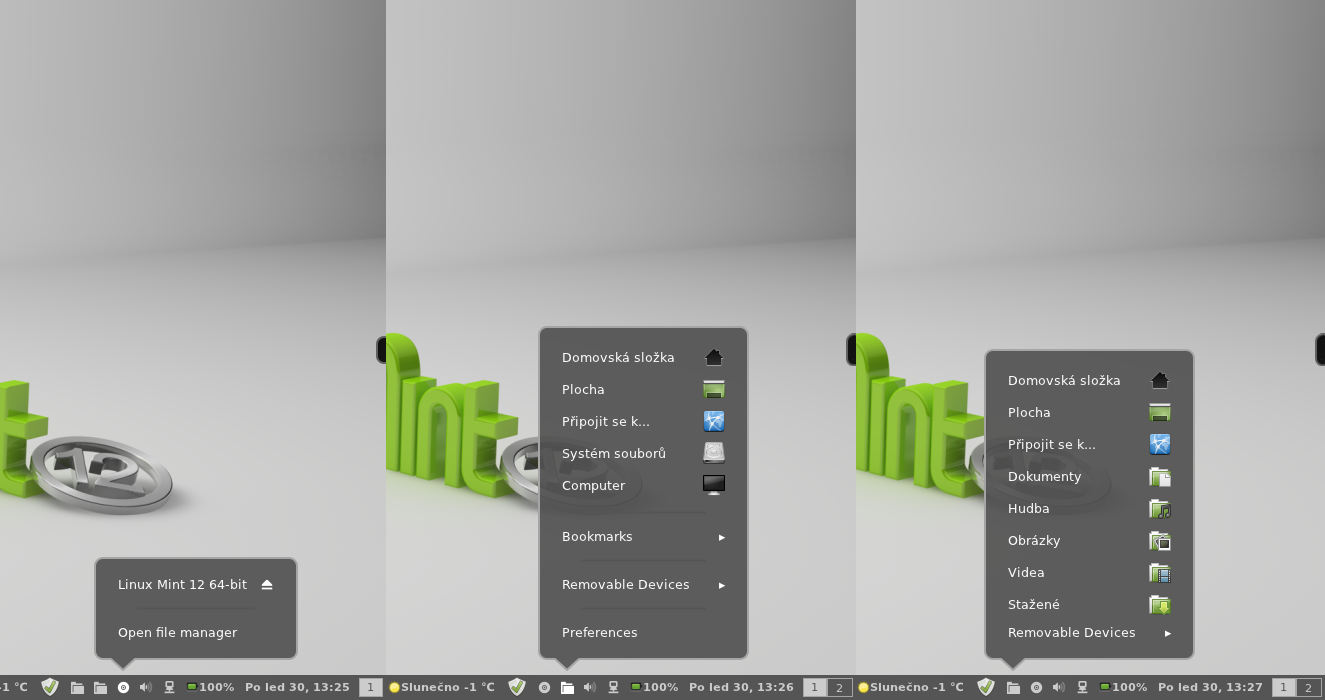This screenshot has height=700, width=1325.
Task: Click the network icon in the 13:25 panel
Action: 169,687
